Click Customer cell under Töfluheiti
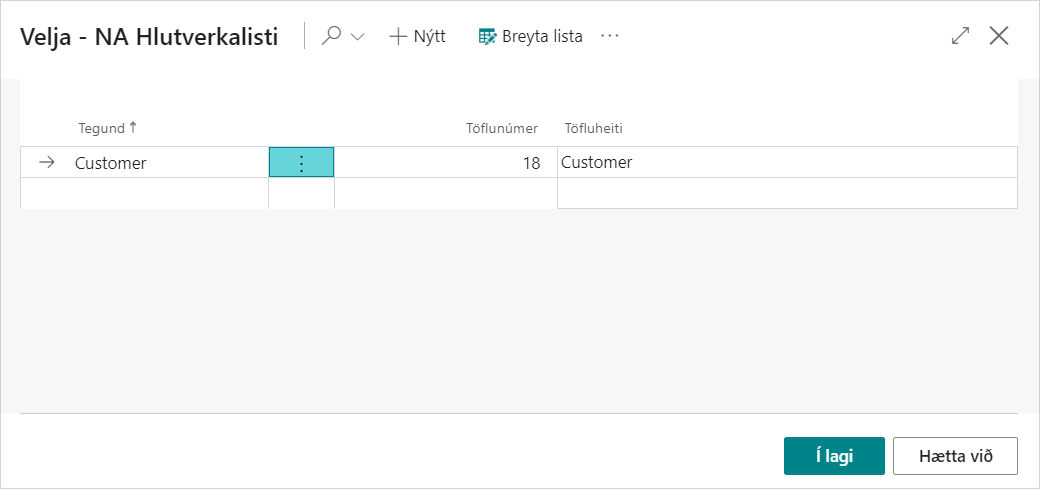 click(786, 162)
